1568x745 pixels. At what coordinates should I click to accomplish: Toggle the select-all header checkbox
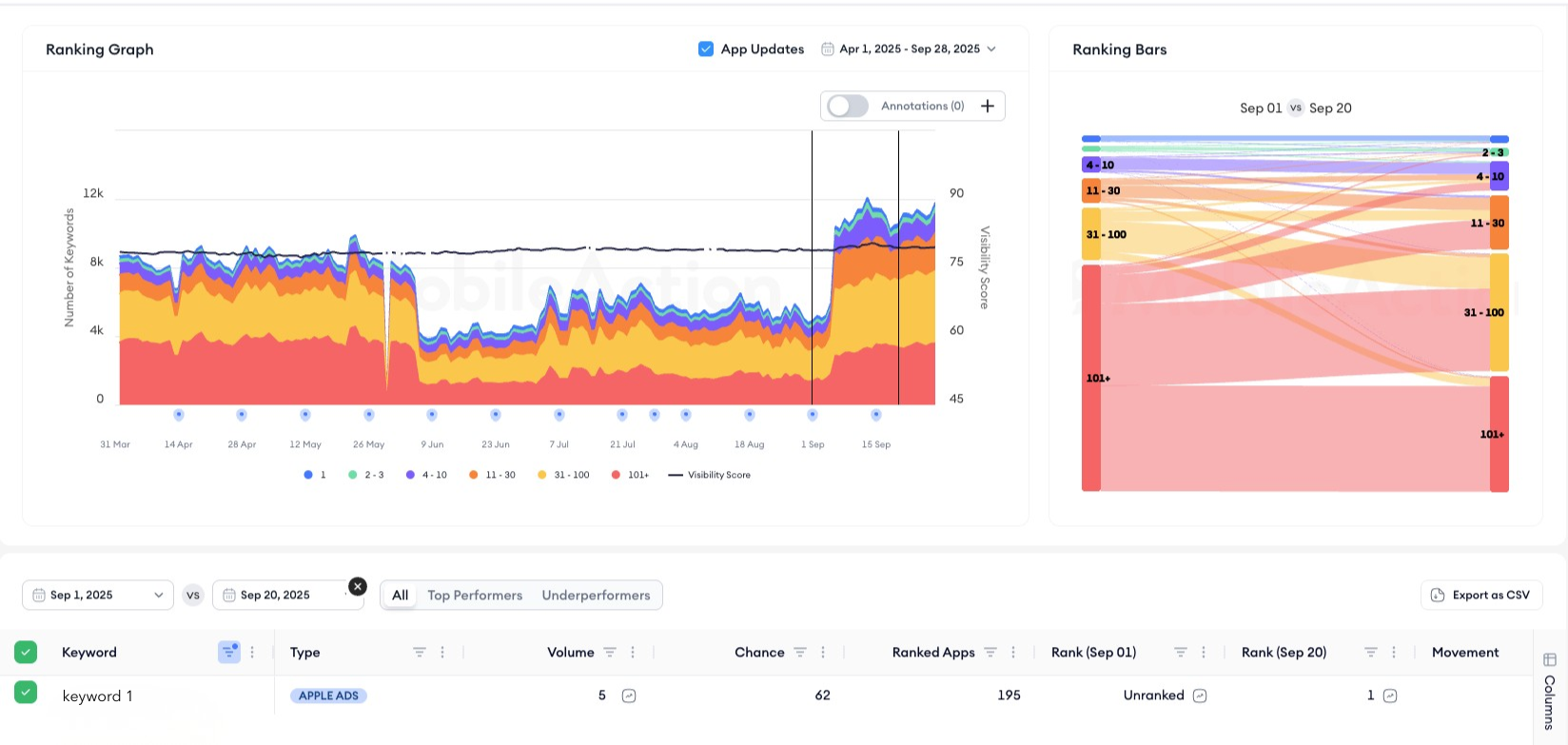[26, 652]
